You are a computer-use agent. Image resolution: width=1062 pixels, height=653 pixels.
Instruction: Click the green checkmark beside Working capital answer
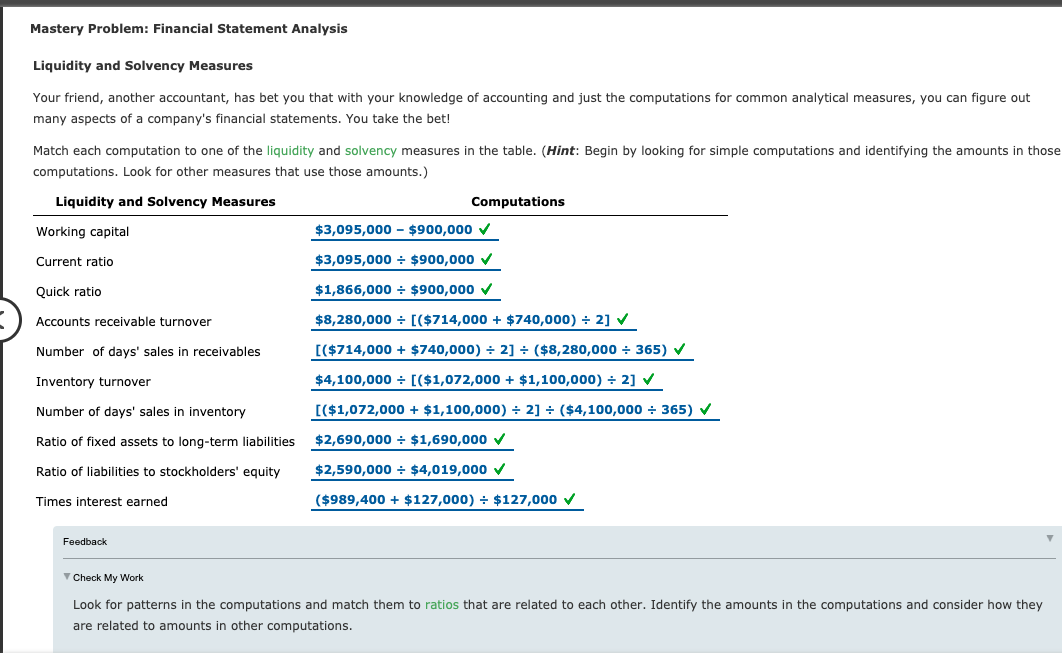point(486,228)
